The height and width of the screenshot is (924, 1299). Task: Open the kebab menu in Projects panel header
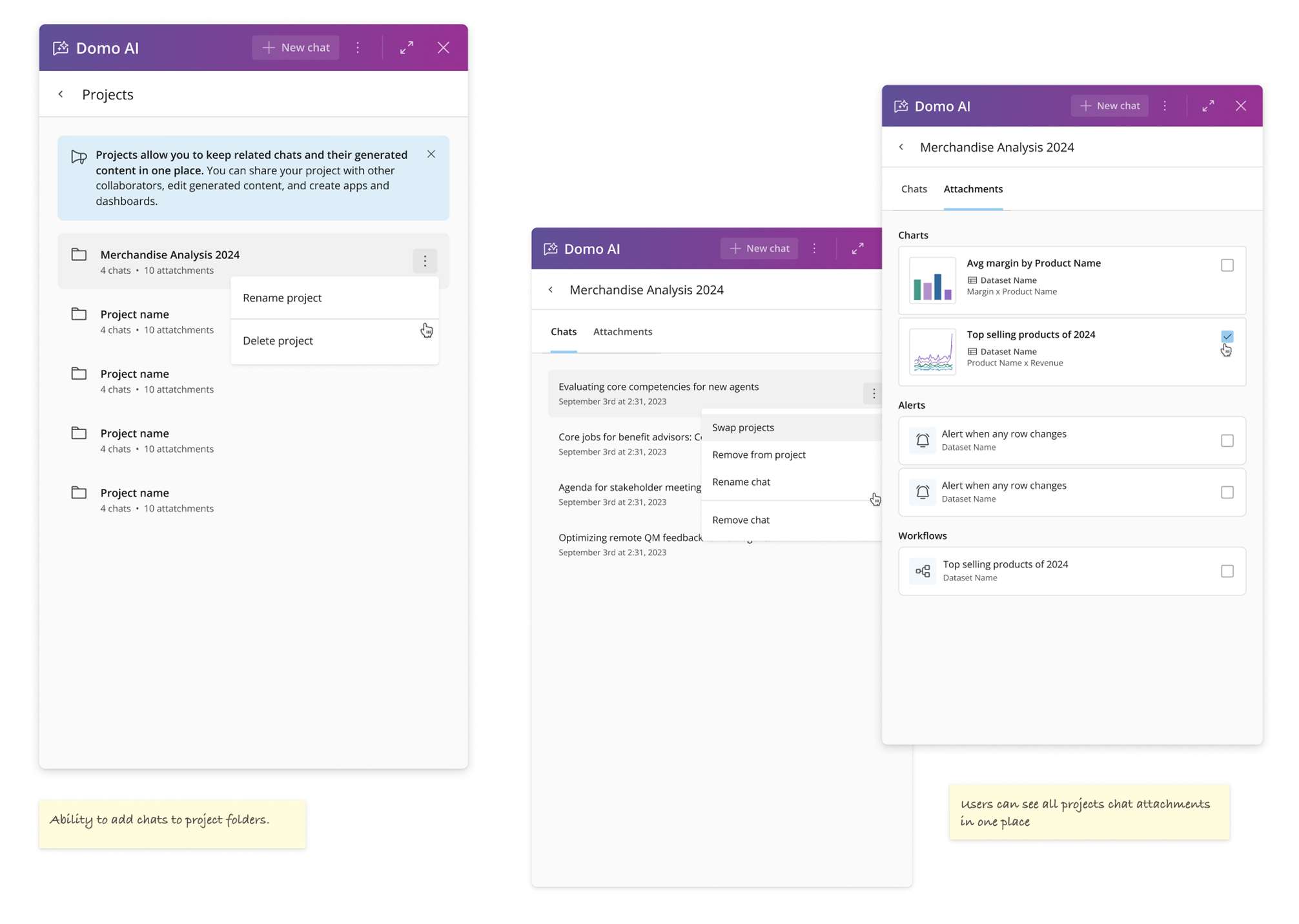tap(358, 48)
